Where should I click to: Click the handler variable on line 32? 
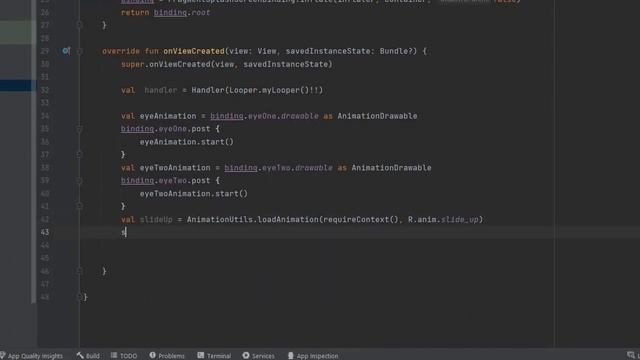pyautogui.click(x=161, y=90)
